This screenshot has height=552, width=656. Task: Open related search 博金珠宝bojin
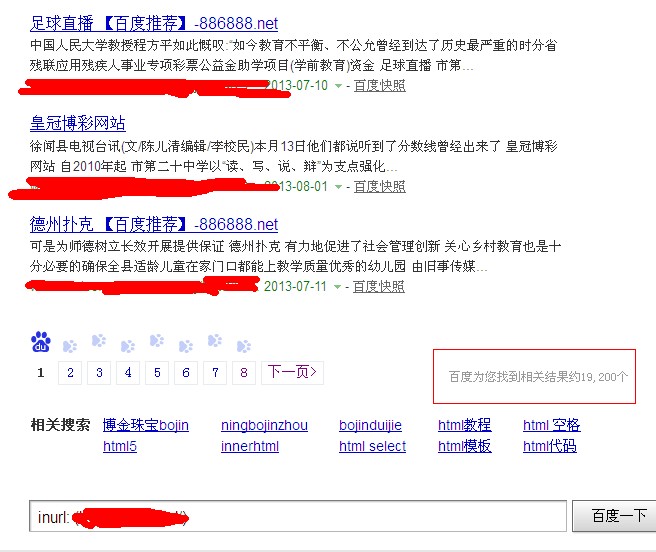tap(146, 425)
